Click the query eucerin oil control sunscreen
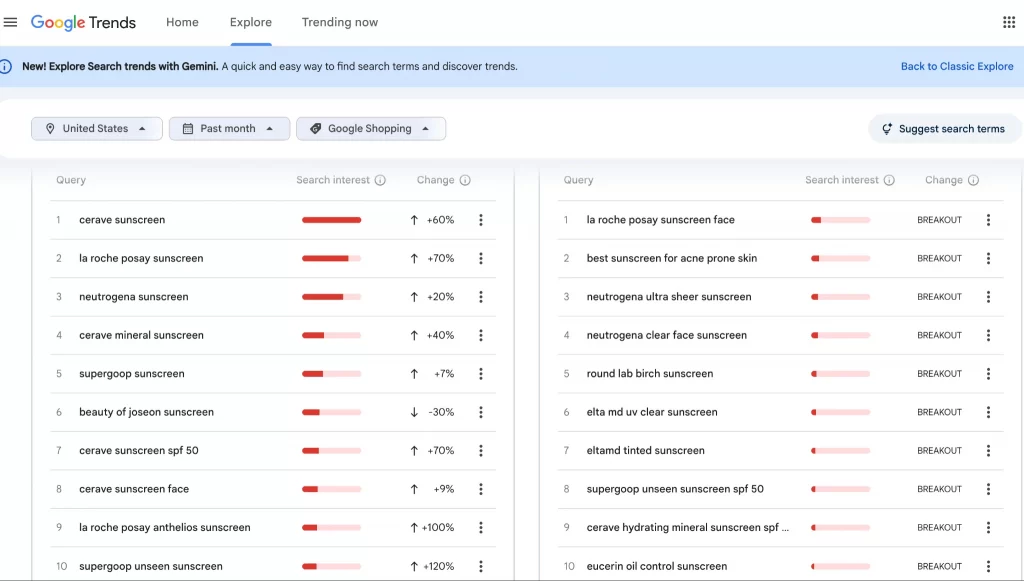Viewport: 1024px width, 581px height. click(x=656, y=566)
